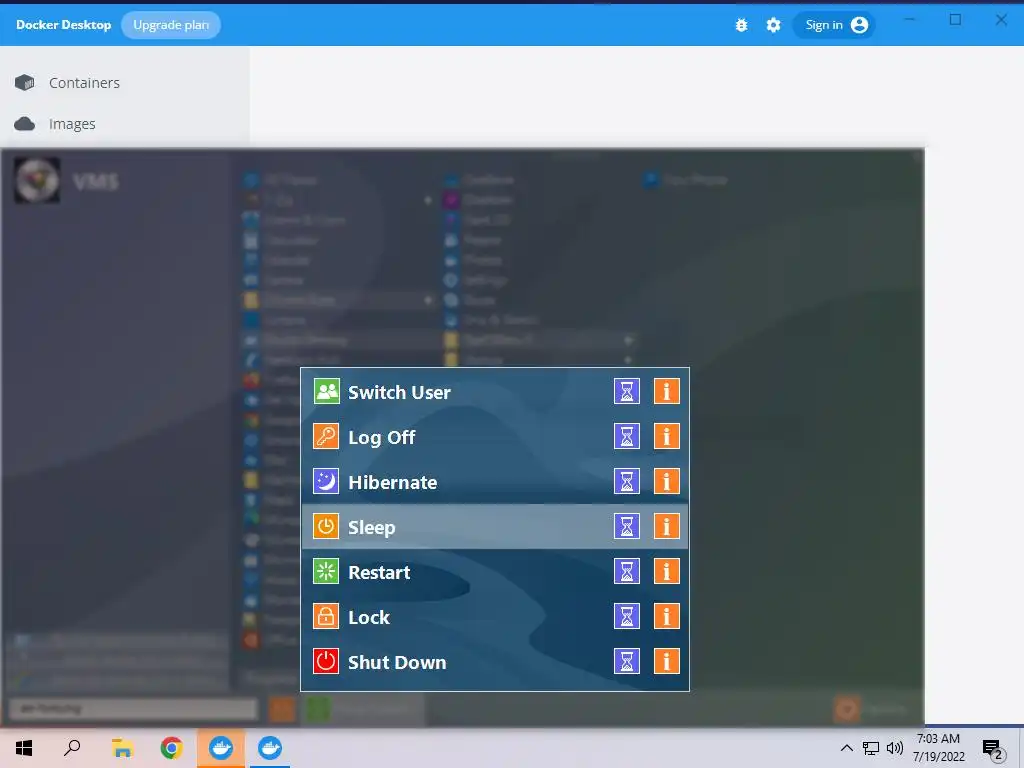This screenshot has height=768, width=1024.
Task: Launch Google Chrome from the taskbar
Action: click(172, 748)
